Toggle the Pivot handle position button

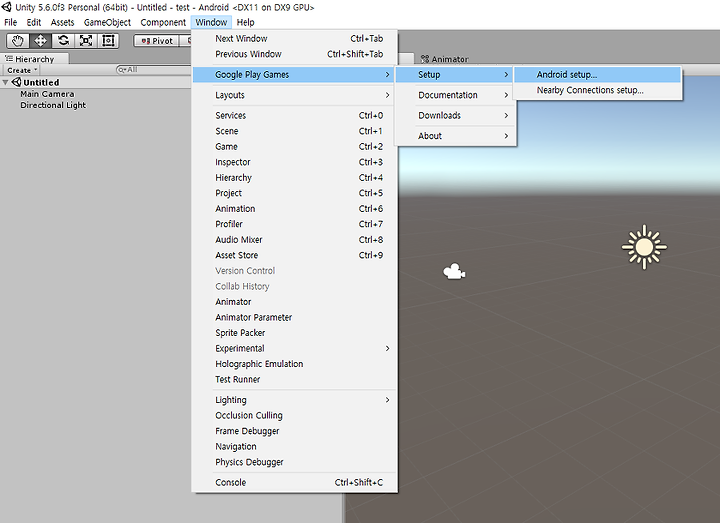(157, 41)
